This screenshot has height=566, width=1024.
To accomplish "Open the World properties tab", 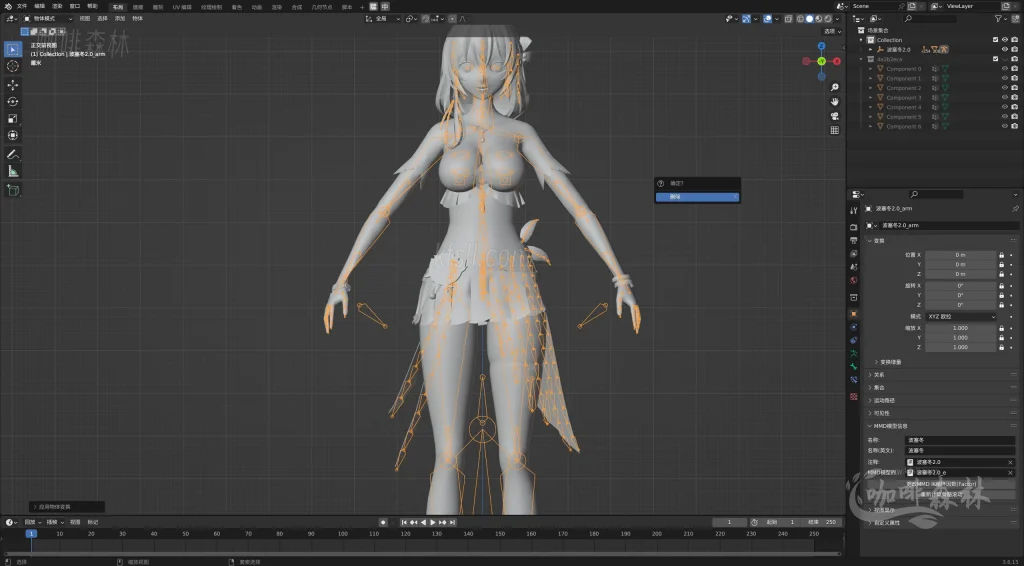I will point(854,280).
